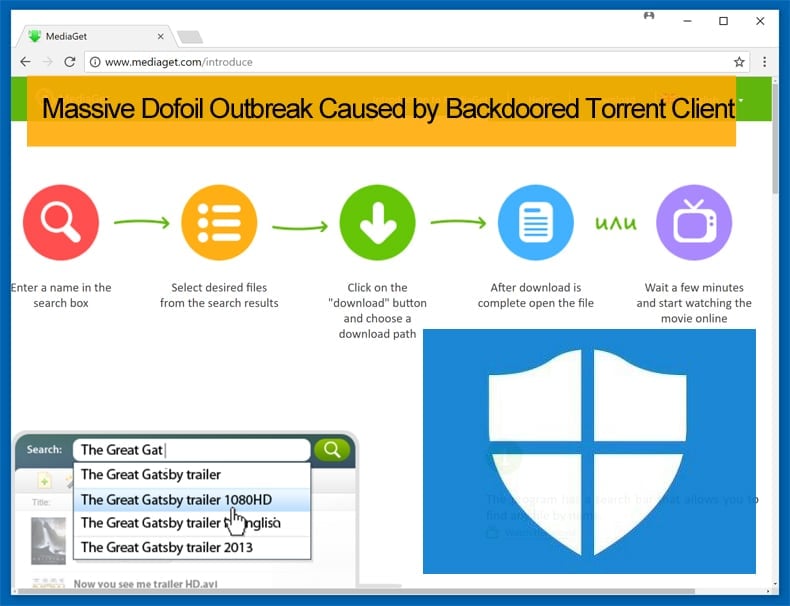Screen dimensions: 790x606
Task: Click 'Enter a name in the search box' text
Action: [x=61, y=295]
